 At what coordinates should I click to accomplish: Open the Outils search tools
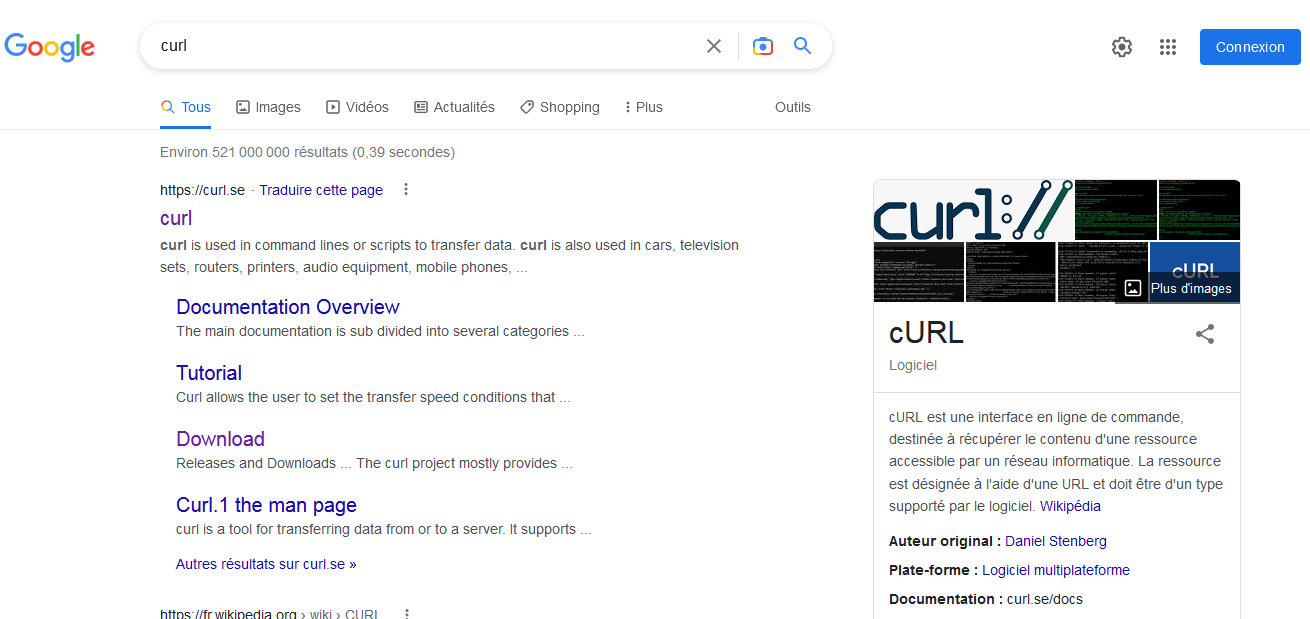[793, 107]
